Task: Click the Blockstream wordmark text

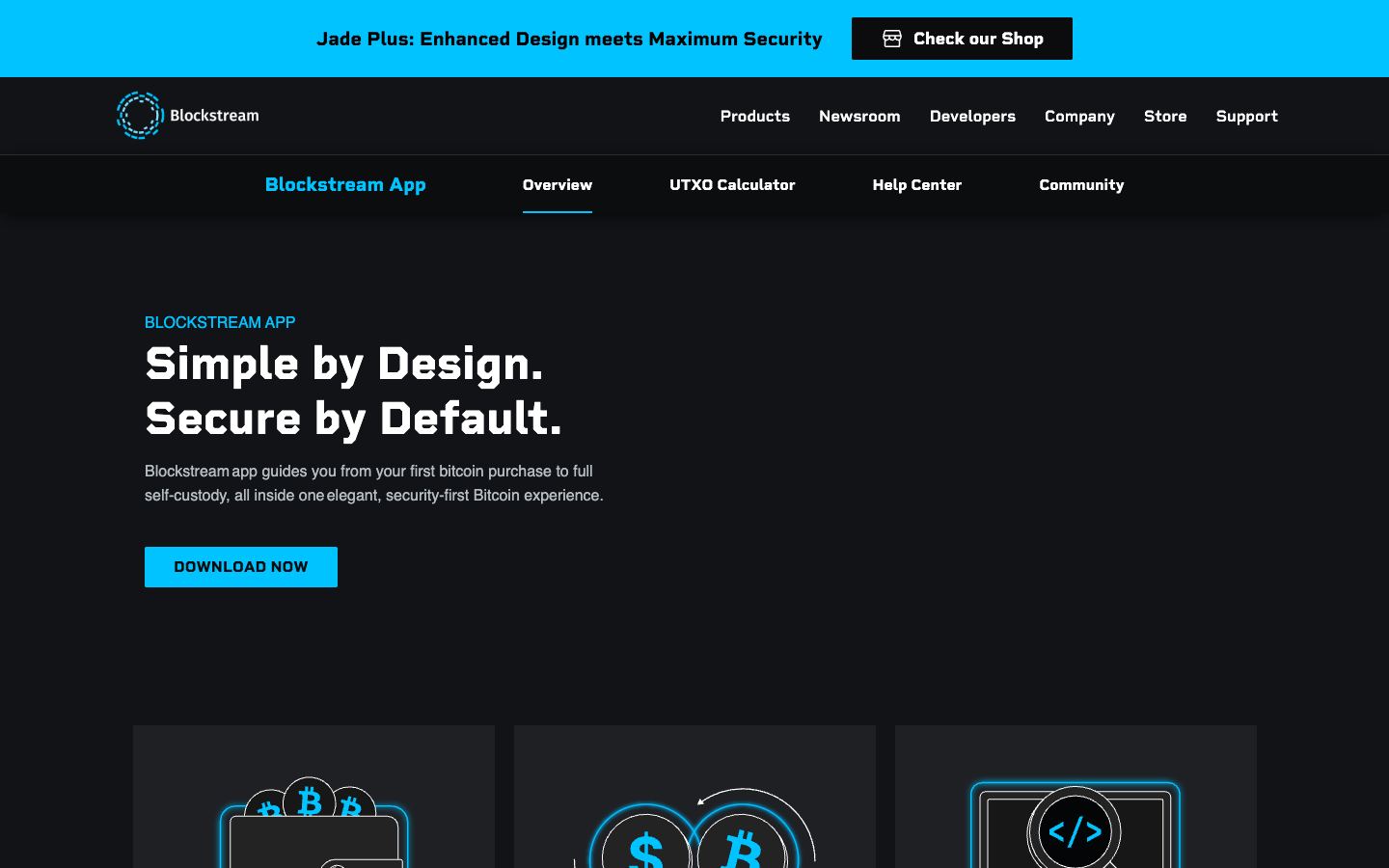Action: [x=214, y=116]
